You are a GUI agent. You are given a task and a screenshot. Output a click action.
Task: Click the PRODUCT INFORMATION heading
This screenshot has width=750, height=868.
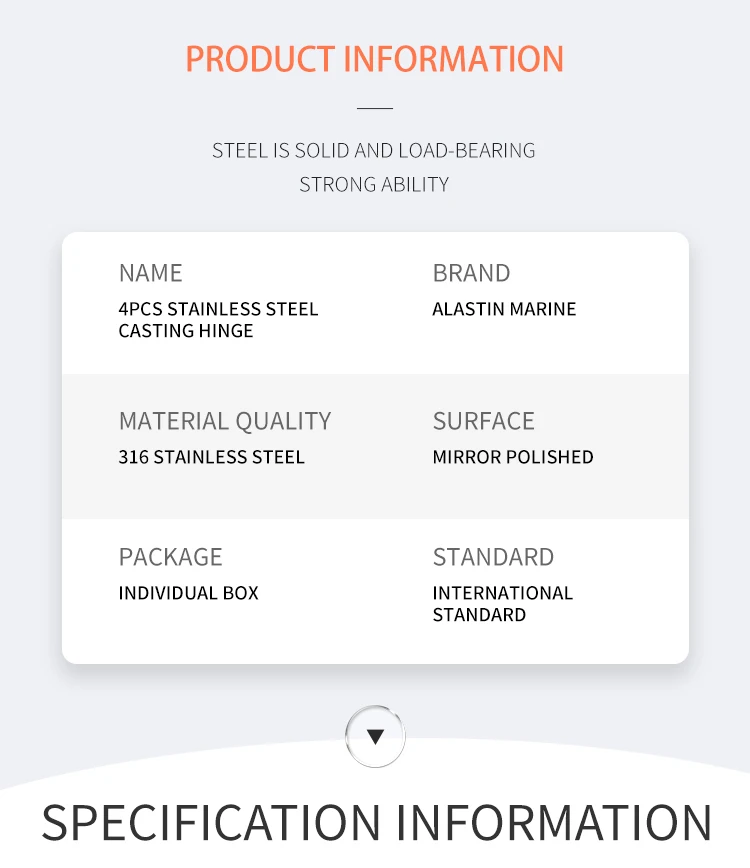pos(375,59)
